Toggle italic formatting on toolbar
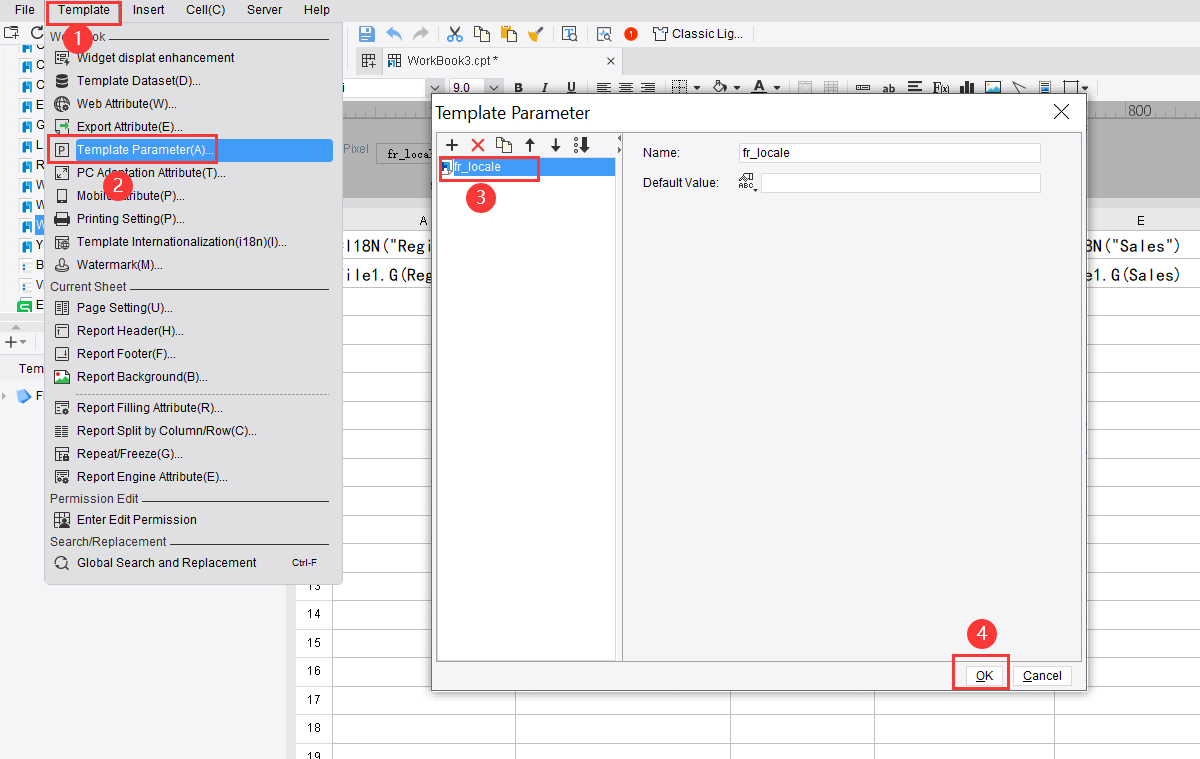 (545, 87)
